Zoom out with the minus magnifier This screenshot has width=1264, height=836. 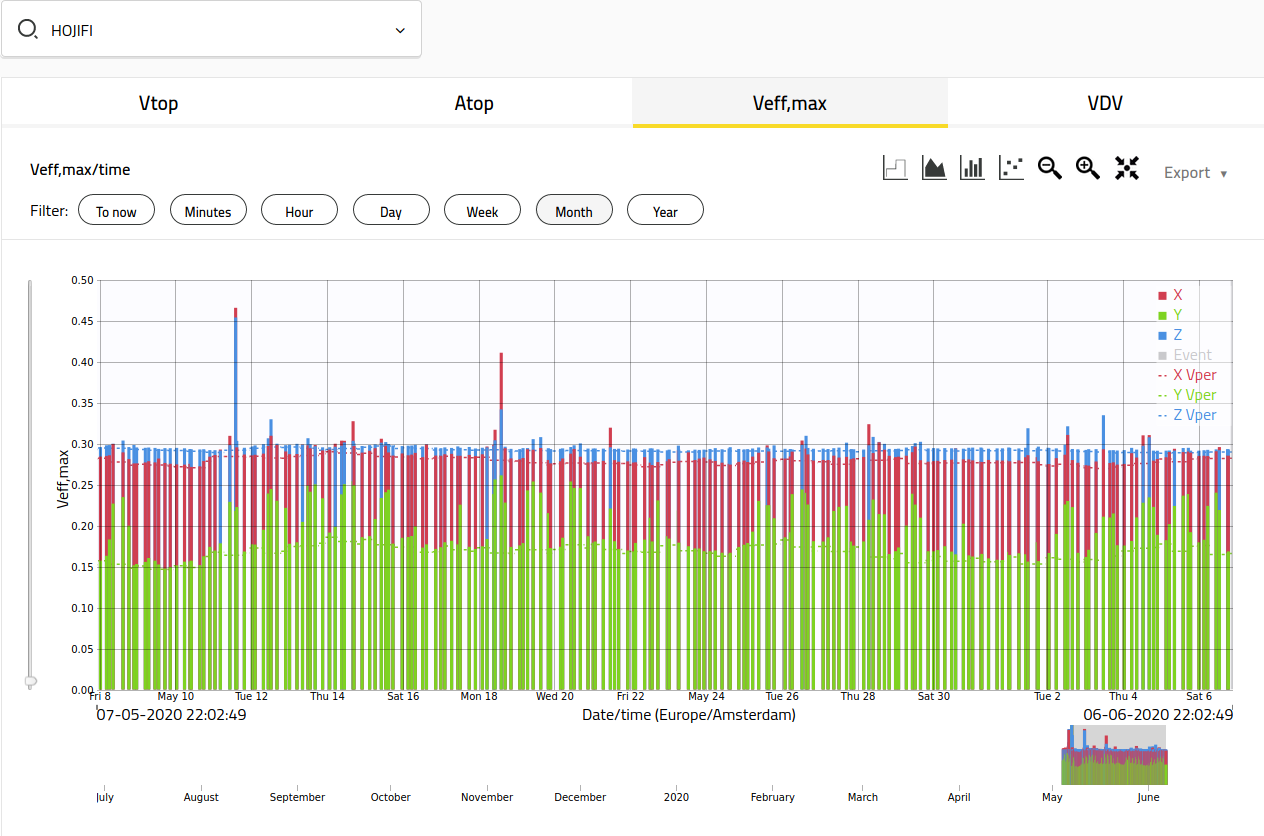pos(1049,168)
